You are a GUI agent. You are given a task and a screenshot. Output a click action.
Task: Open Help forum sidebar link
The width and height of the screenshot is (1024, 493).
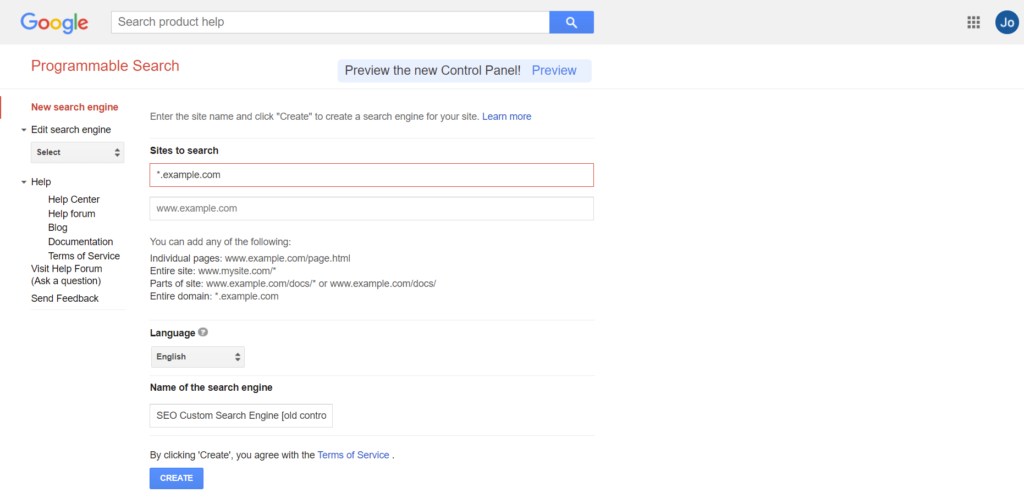point(71,214)
